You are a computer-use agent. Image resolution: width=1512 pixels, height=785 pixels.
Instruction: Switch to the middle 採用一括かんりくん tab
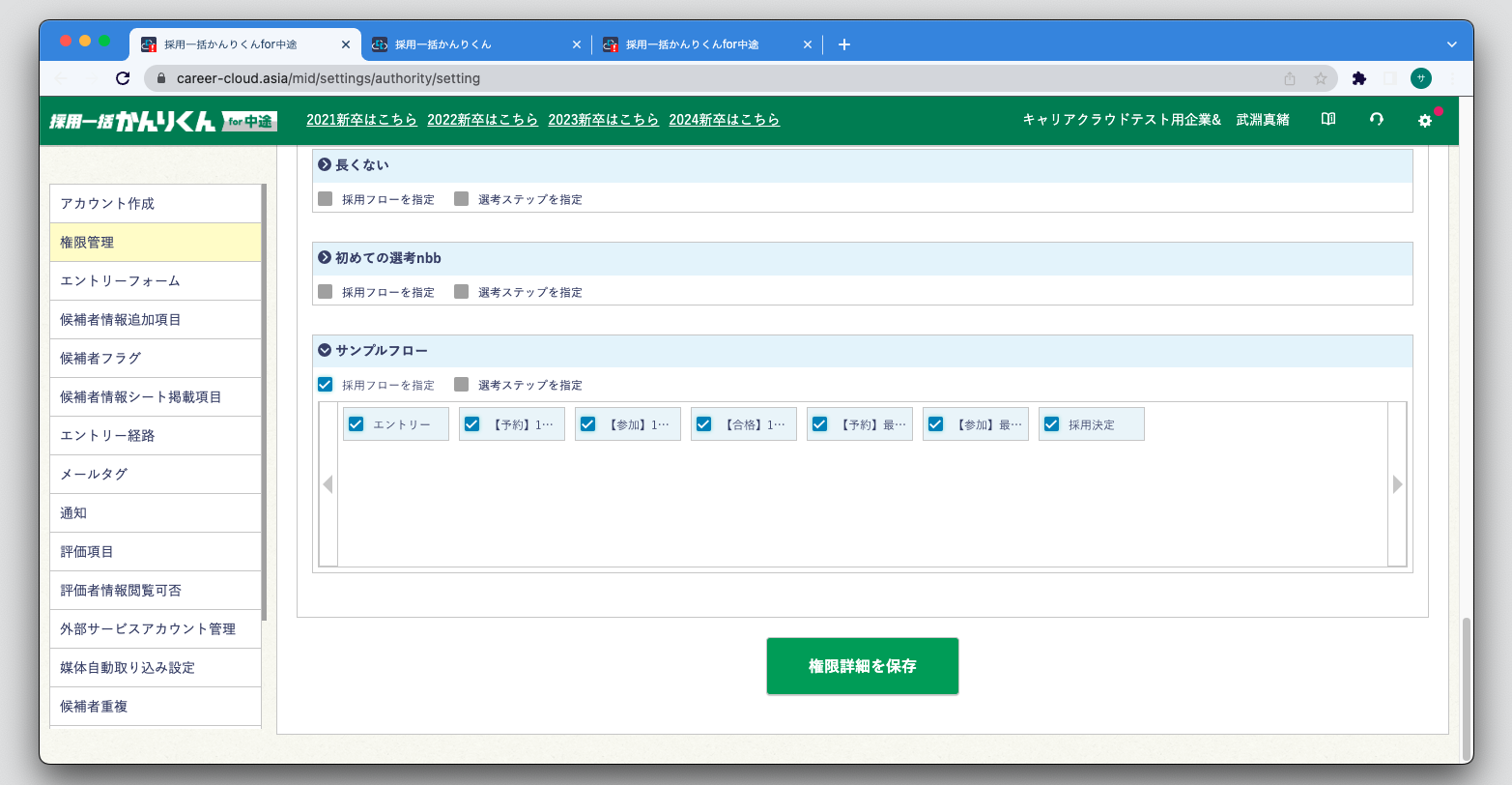[475, 44]
